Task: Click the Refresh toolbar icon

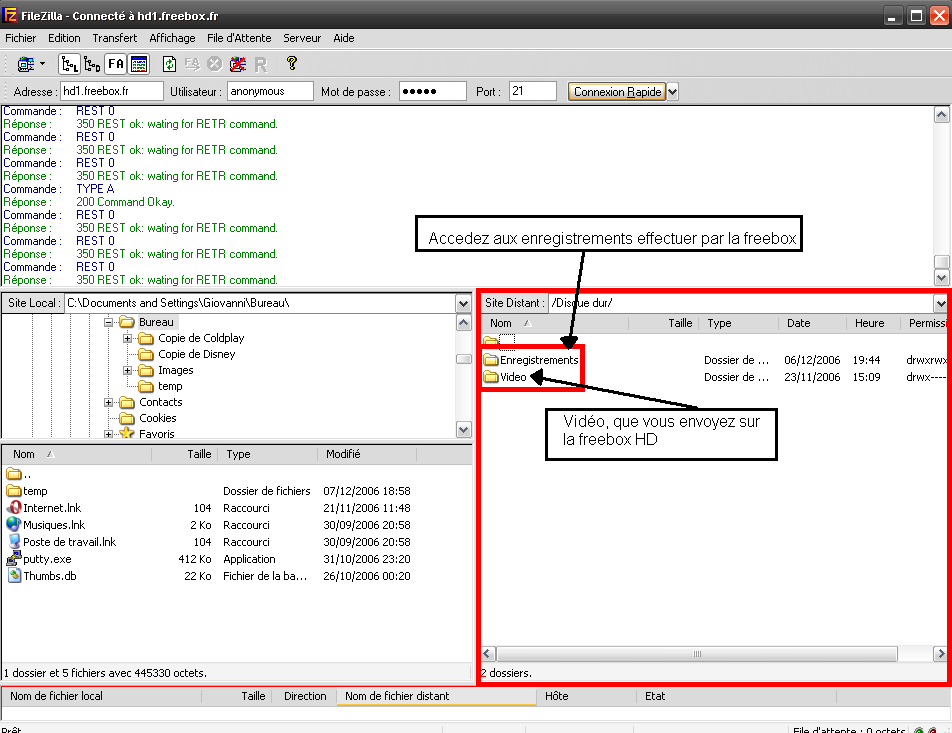Action: 169,64
